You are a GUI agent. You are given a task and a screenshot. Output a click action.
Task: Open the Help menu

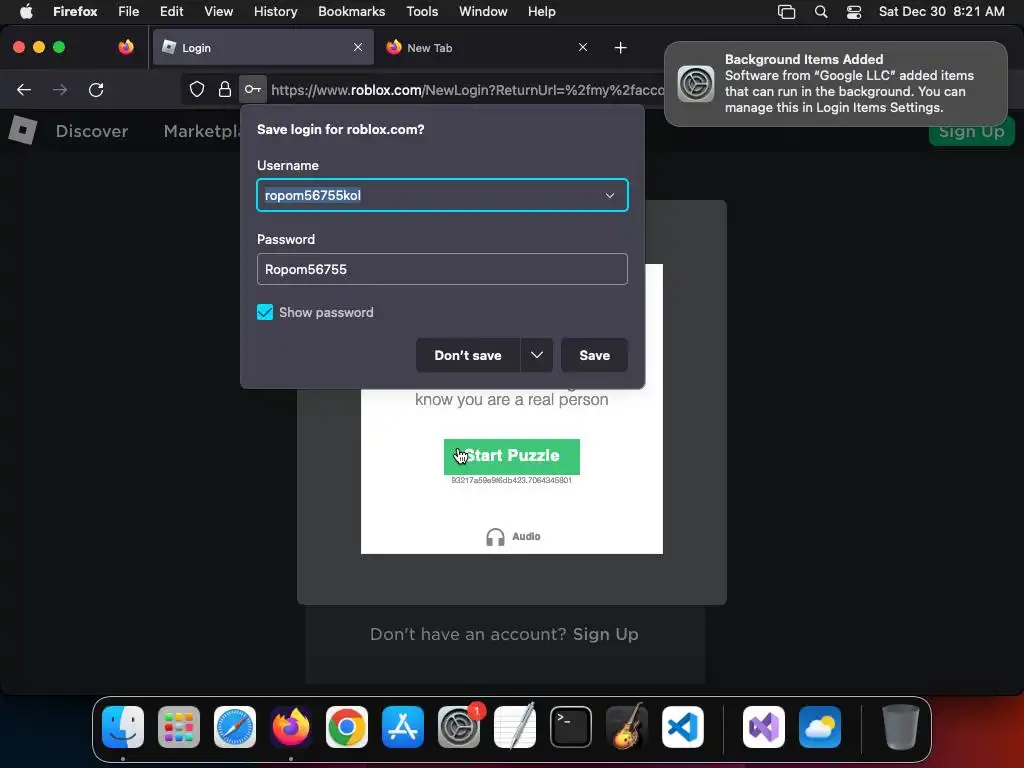pyautogui.click(x=542, y=12)
